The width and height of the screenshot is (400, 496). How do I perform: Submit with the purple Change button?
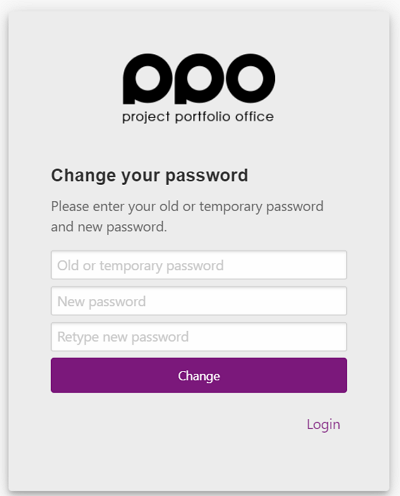click(x=199, y=375)
